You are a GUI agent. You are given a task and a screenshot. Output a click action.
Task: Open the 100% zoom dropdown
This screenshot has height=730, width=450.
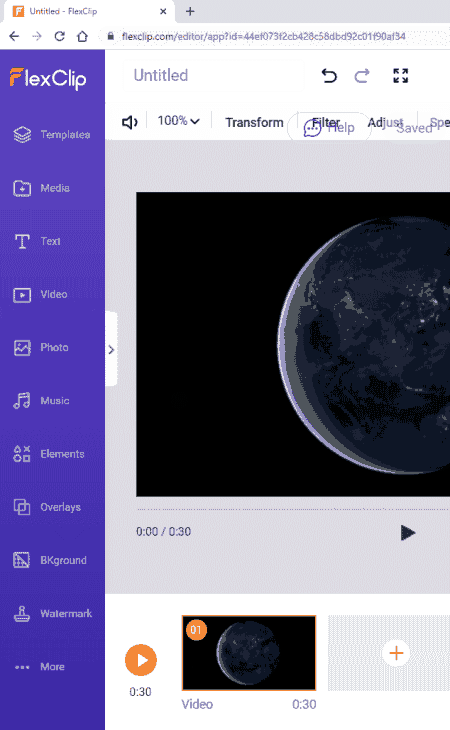pyautogui.click(x=178, y=121)
